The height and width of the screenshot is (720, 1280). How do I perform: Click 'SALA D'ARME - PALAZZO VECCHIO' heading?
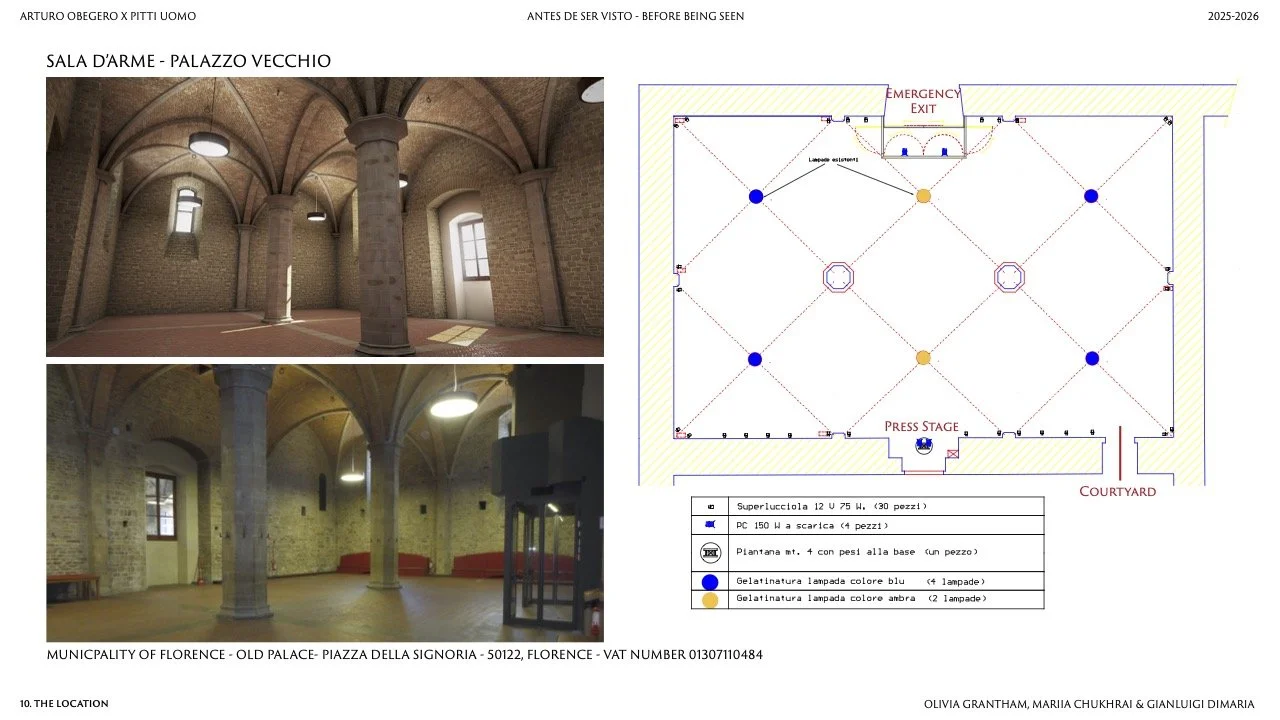tap(189, 61)
